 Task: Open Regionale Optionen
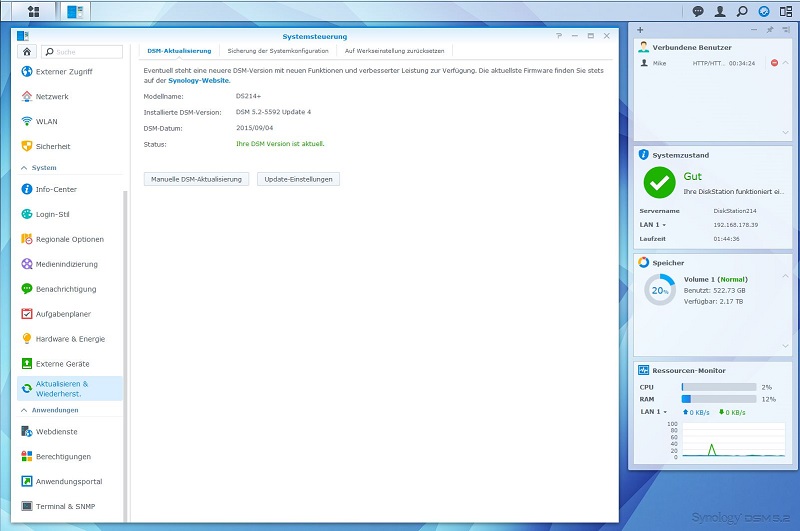coord(70,239)
